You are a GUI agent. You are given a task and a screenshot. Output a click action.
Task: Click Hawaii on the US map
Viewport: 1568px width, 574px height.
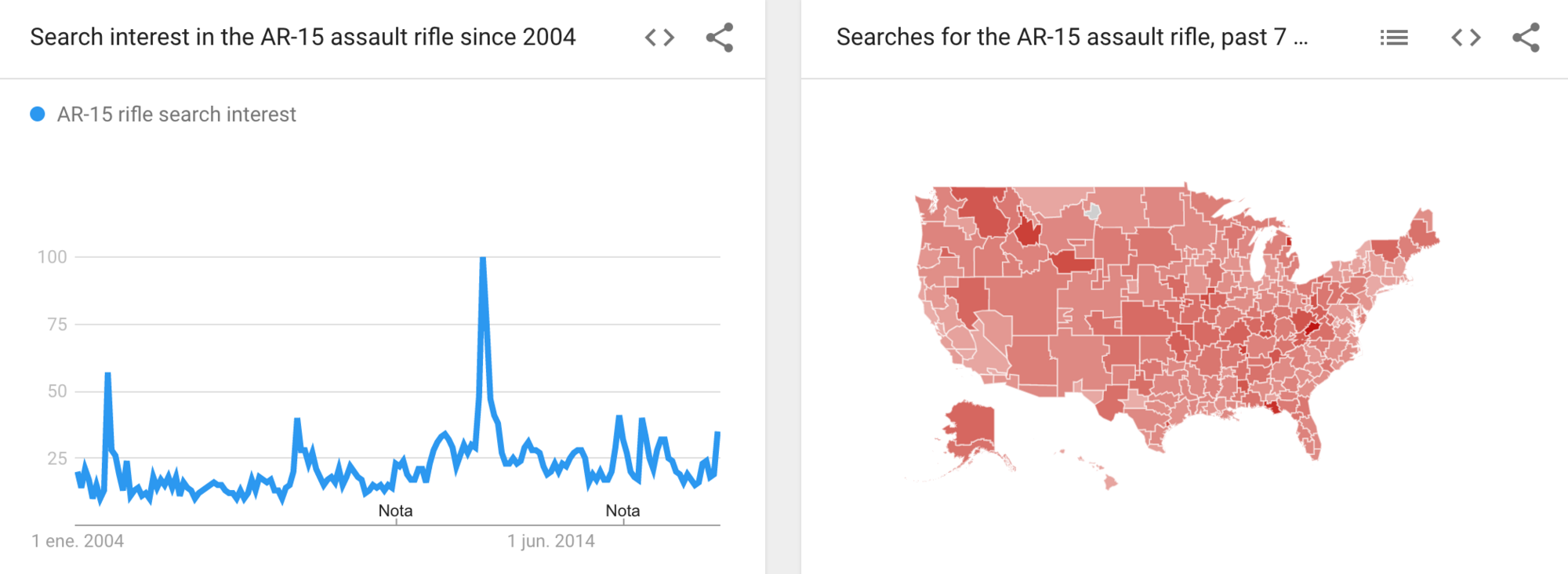click(1109, 481)
